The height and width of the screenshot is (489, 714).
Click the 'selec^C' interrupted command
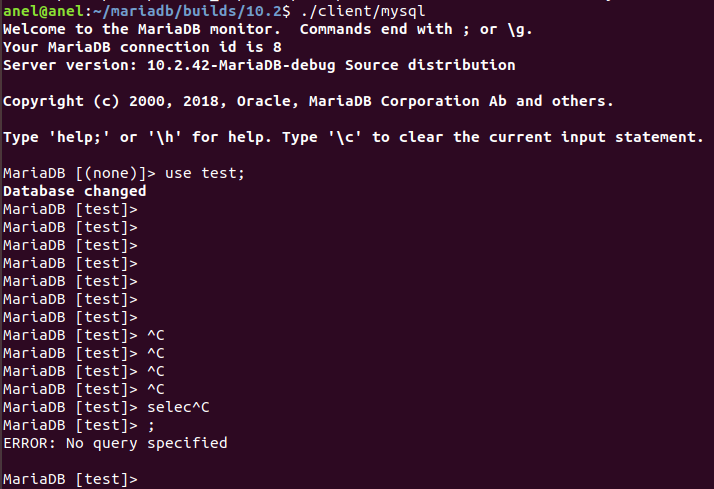[178, 407]
